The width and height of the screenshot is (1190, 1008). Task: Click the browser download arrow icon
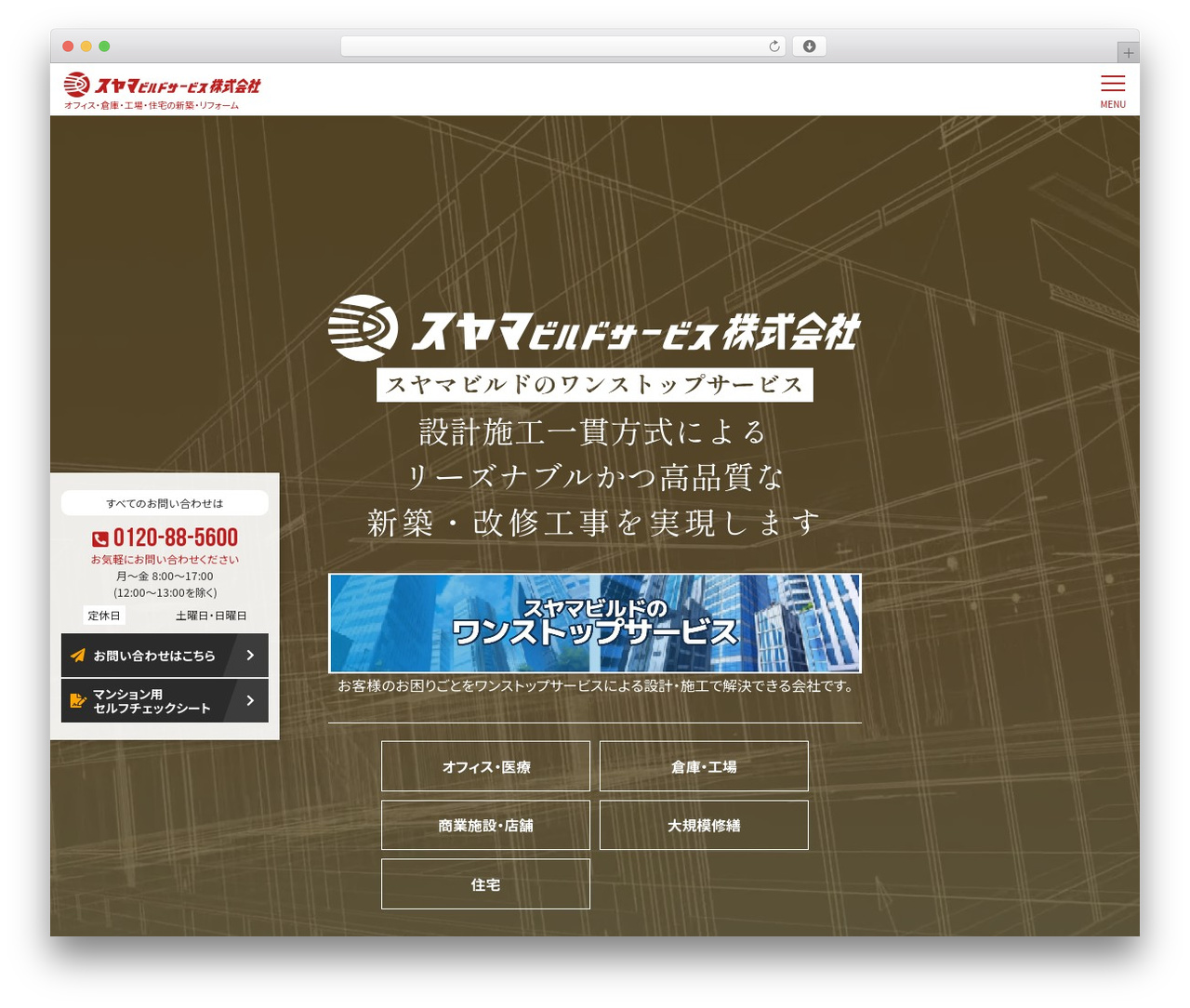(x=809, y=46)
